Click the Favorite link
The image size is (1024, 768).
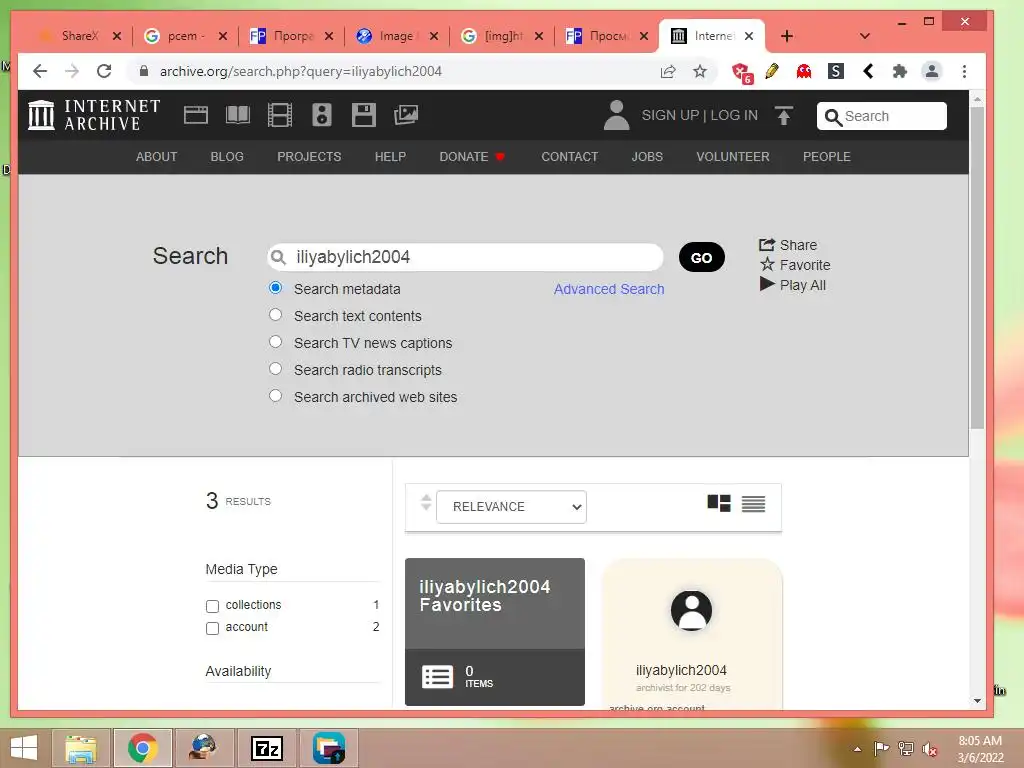pyautogui.click(x=795, y=264)
